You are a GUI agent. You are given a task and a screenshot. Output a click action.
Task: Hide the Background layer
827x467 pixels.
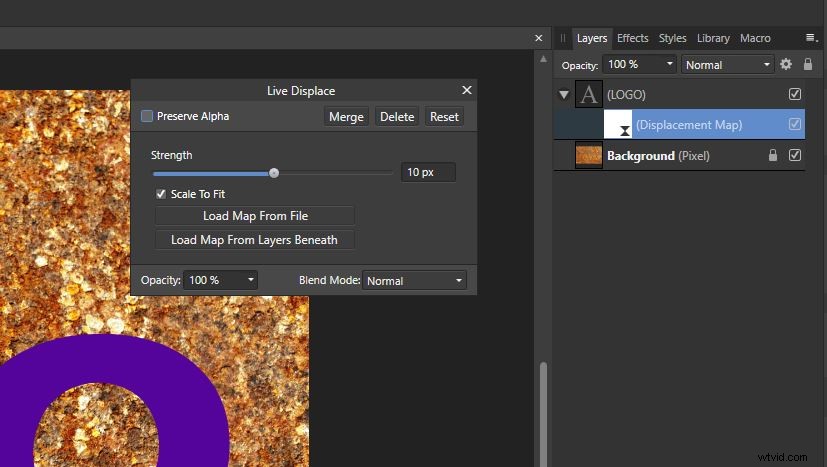pyautogui.click(x=795, y=155)
